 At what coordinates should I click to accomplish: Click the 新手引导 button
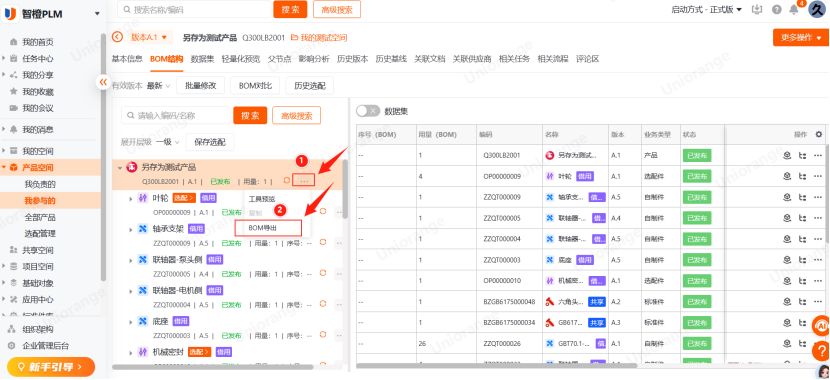tap(51, 367)
